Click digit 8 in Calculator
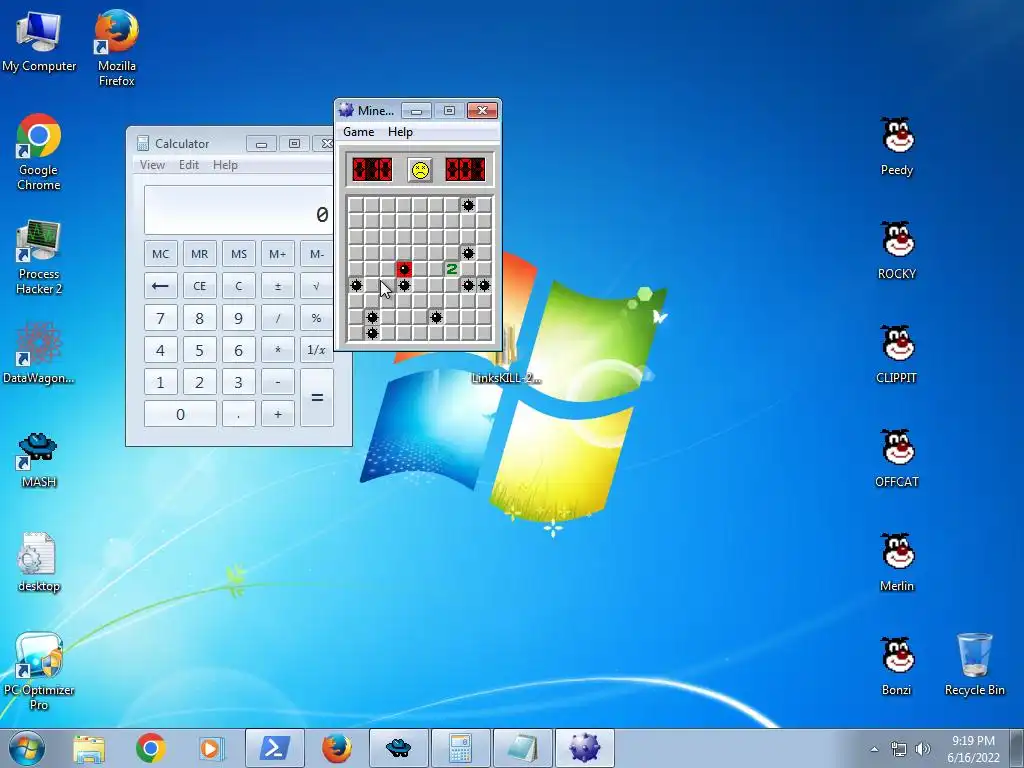This screenshot has width=1024, height=768. point(199,318)
